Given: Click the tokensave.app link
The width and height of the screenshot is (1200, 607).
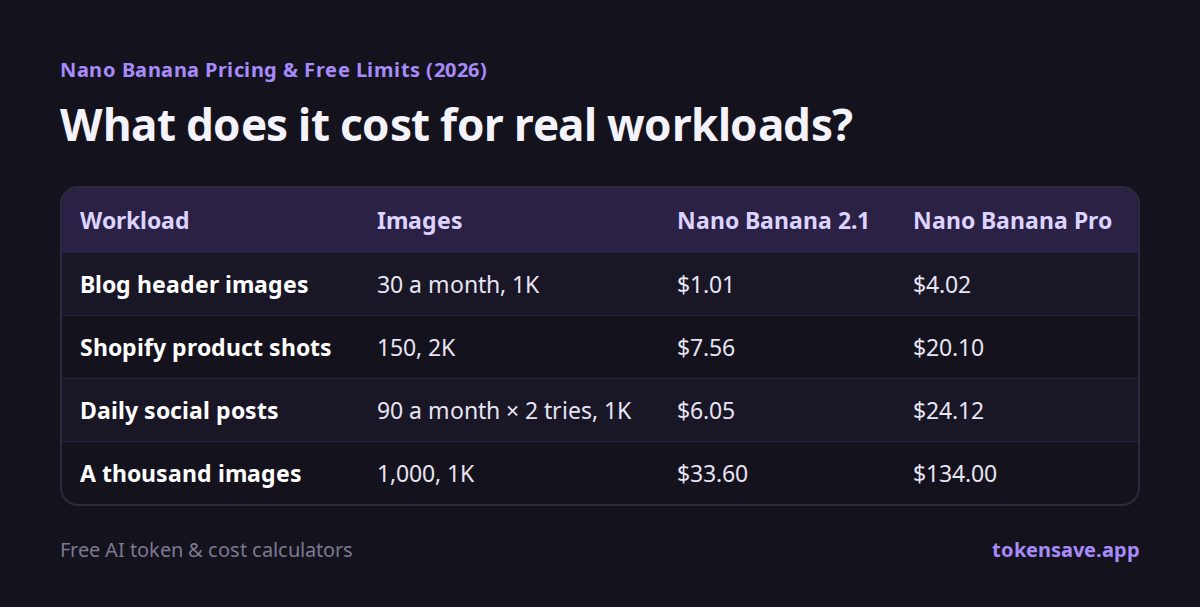Looking at the screenshot, I should pyautogui.click(x=1065, y=550).
